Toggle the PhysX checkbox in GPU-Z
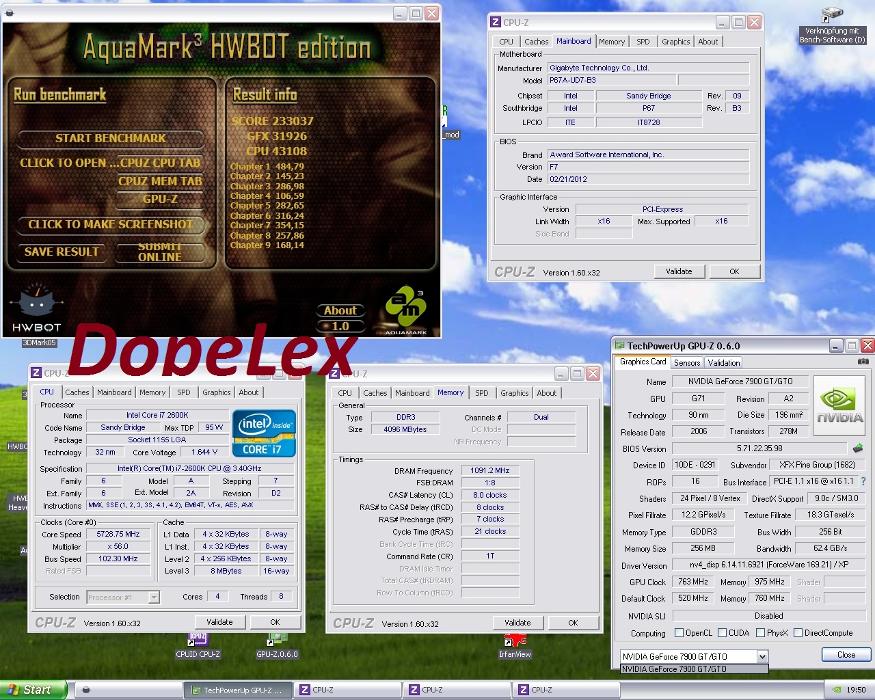 (x=760, y=632)
